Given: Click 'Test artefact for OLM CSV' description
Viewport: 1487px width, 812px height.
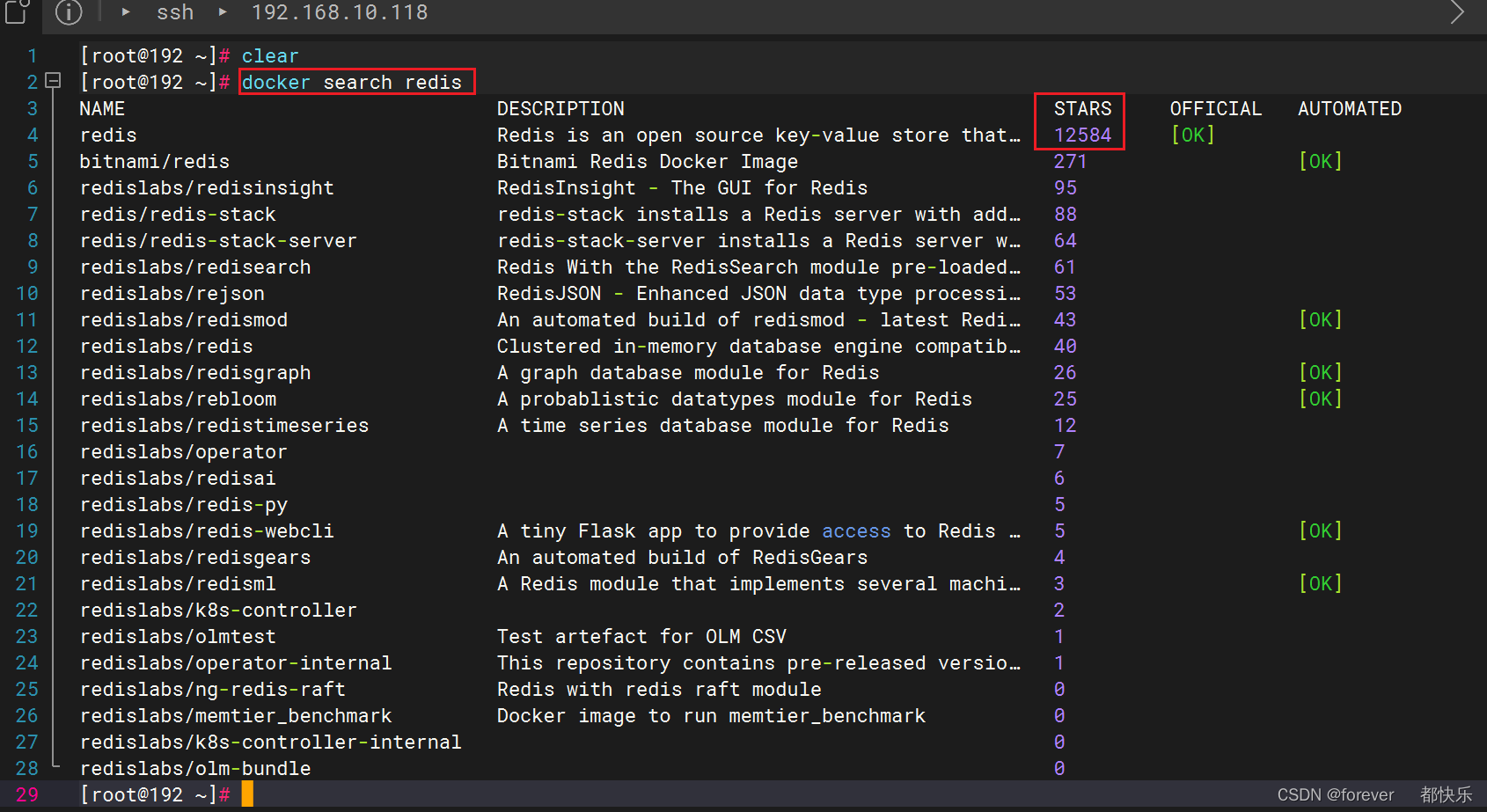Looking at the screenshot, I should (642, 636).
